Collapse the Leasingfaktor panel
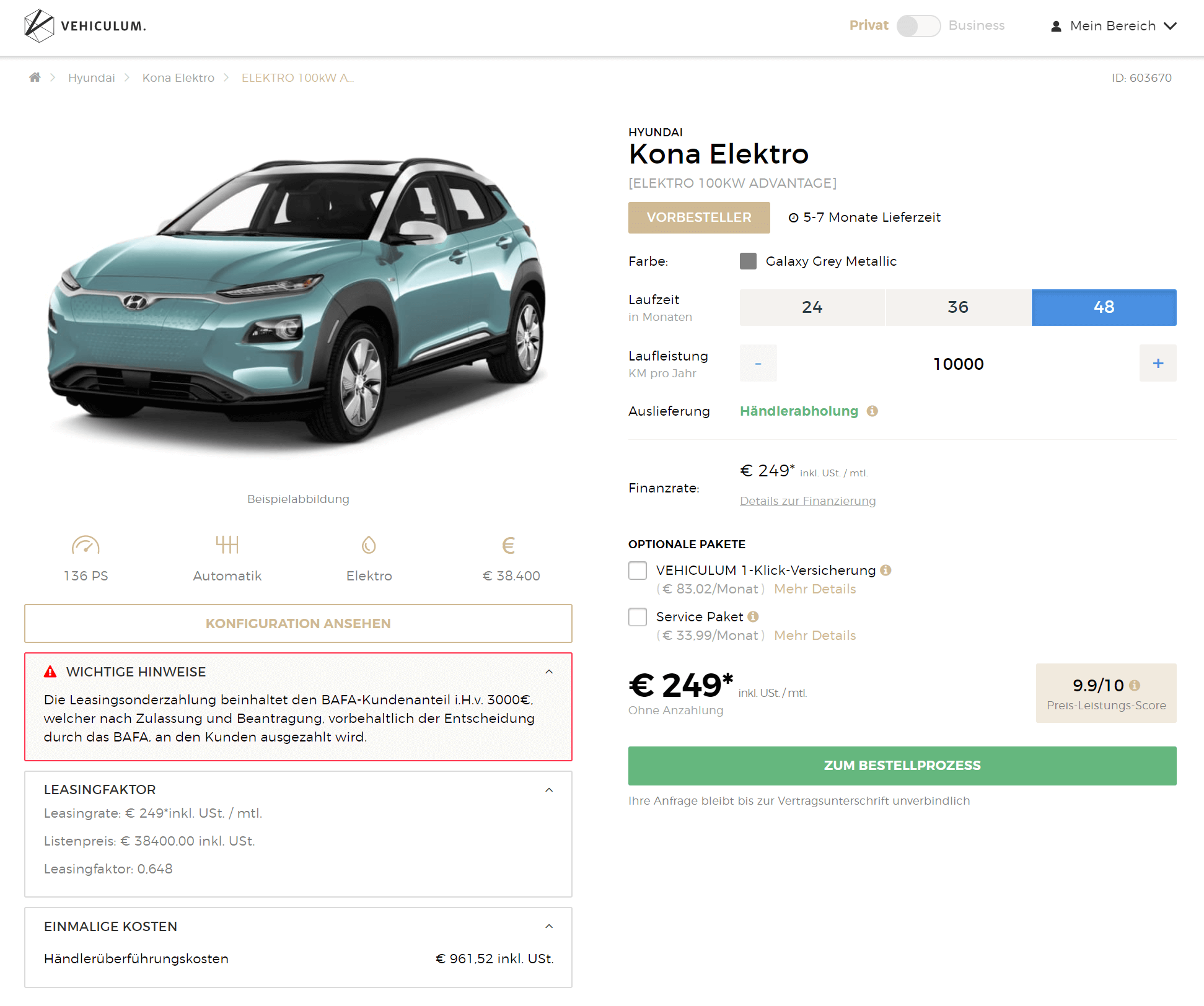 coord(549,790)
